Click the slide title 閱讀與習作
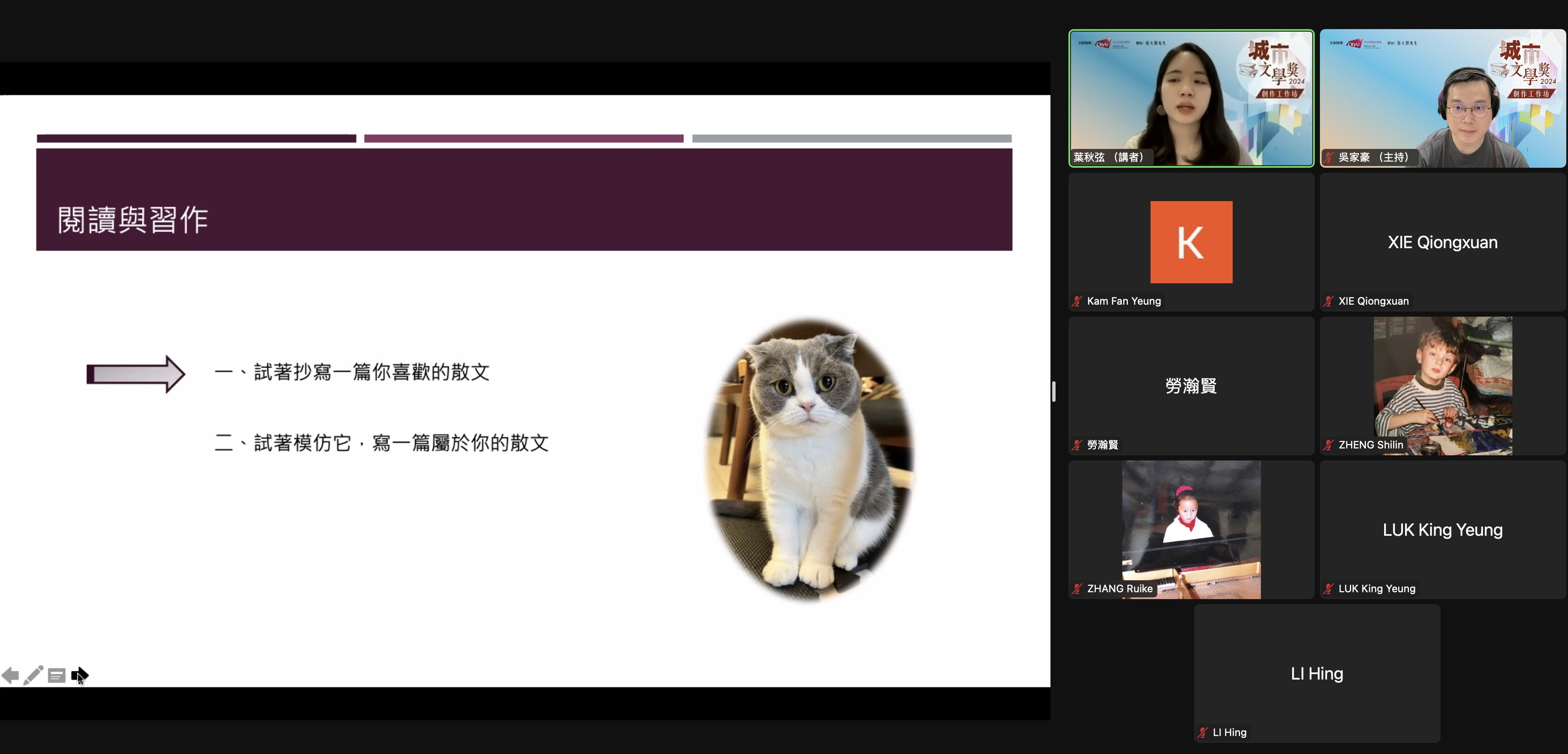Viewport: 1568px width, 754px height. (133, 220)
